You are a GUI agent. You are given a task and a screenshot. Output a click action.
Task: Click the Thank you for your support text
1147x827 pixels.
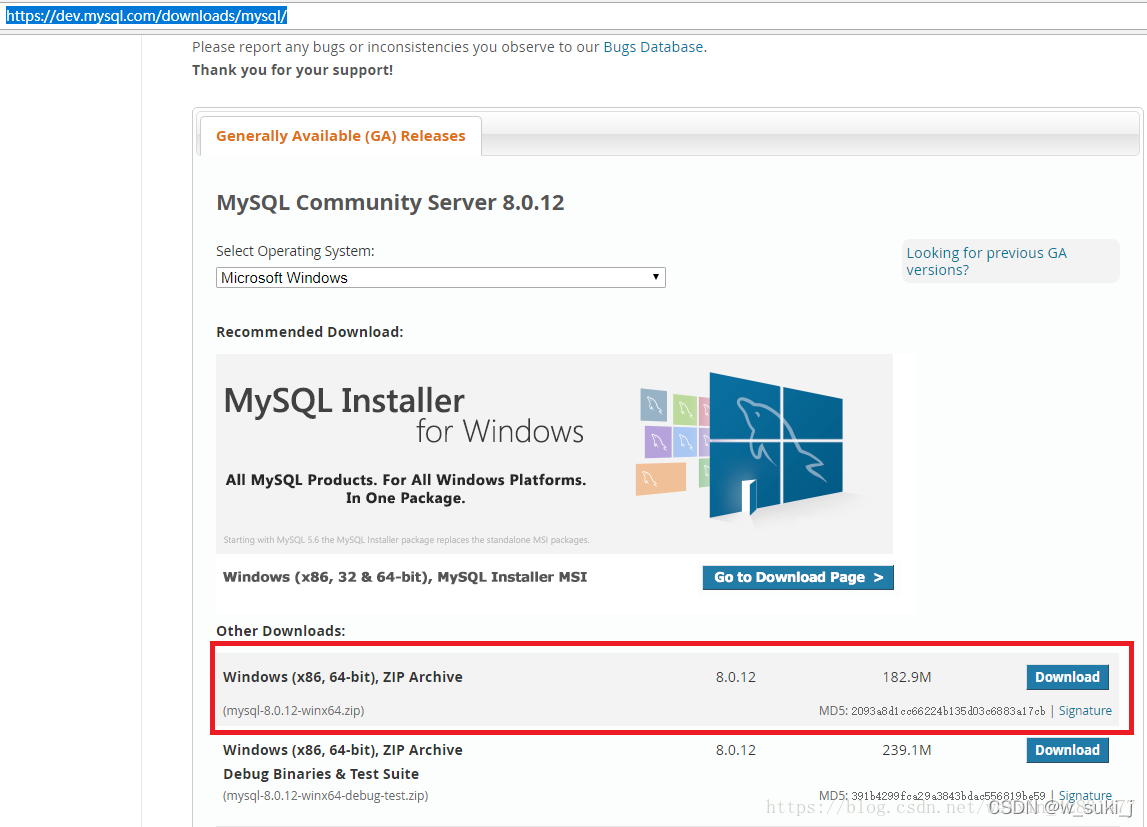point(293,70)
